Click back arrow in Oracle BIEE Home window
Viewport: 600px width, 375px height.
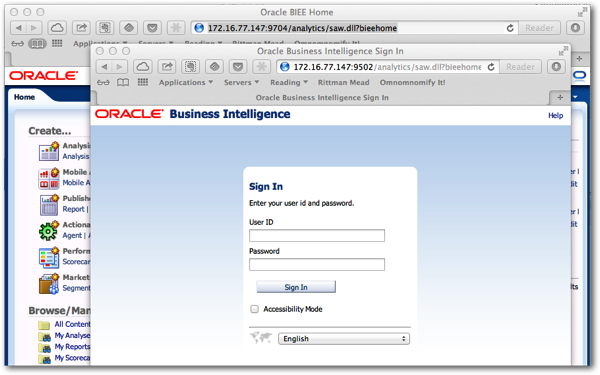[18, 28]
